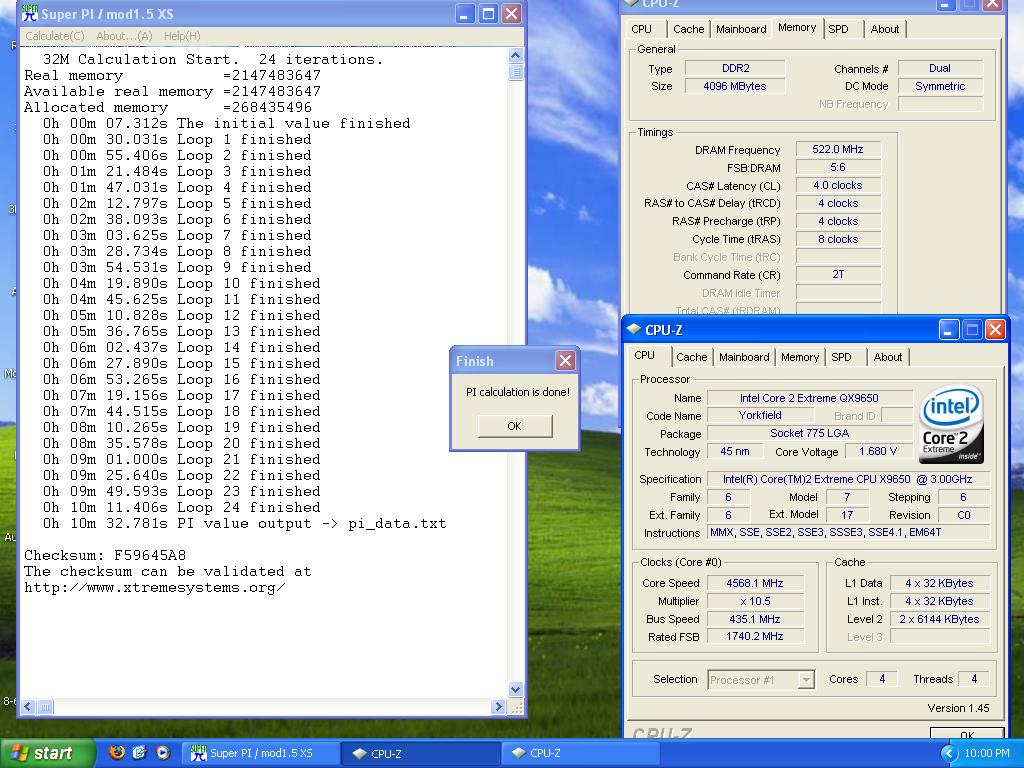
Task: Click the 10:00 PM system clock
Action: click(987, 753)
